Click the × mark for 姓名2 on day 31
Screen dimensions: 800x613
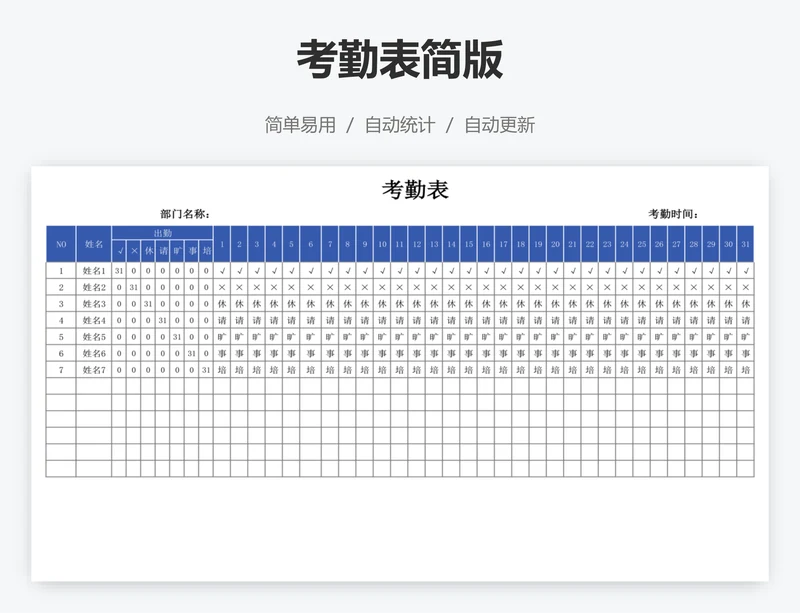[745, 287]
